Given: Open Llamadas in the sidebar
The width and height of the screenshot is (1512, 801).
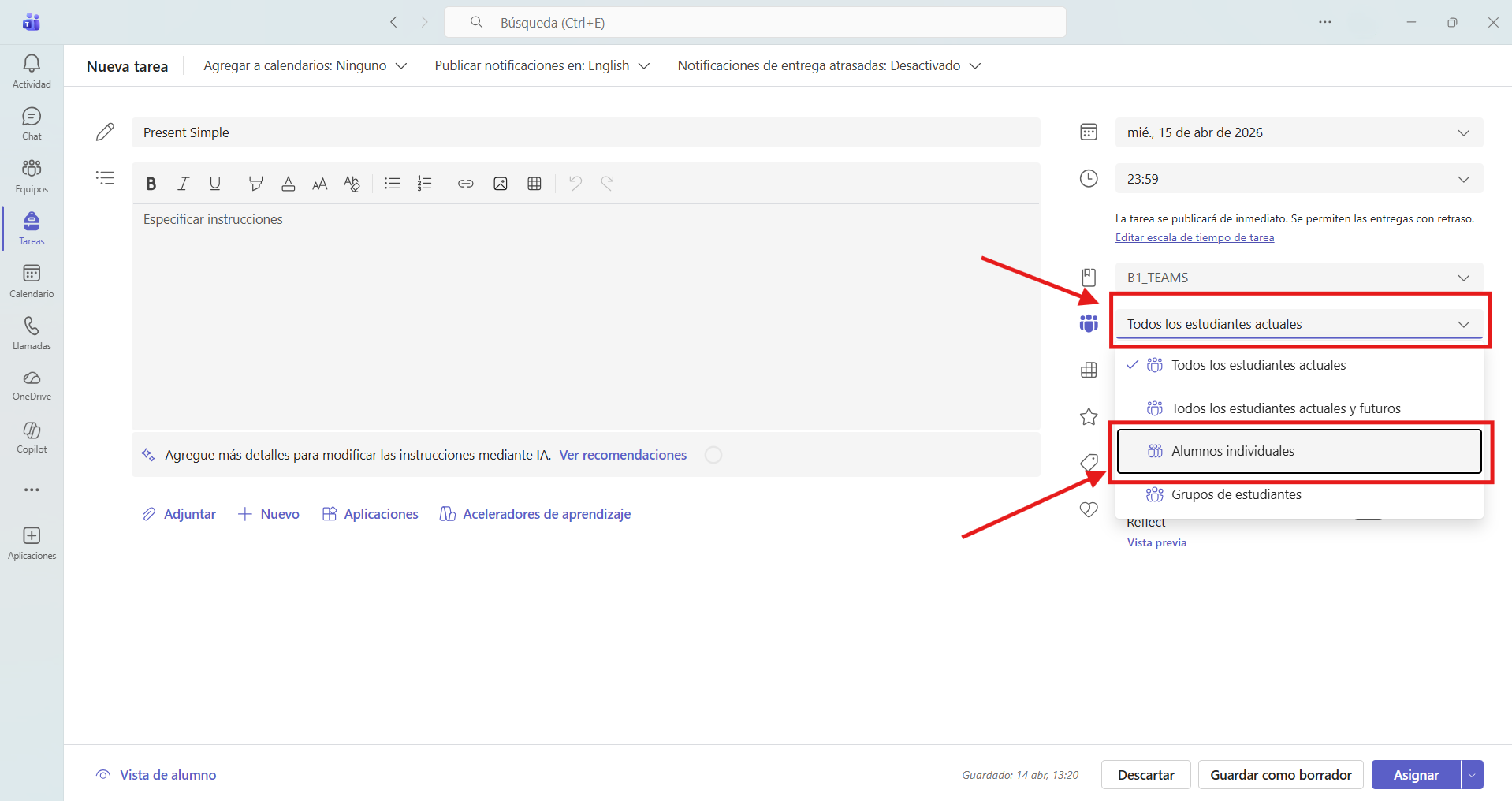Looking at the screenshot, I should coord(32,333).
